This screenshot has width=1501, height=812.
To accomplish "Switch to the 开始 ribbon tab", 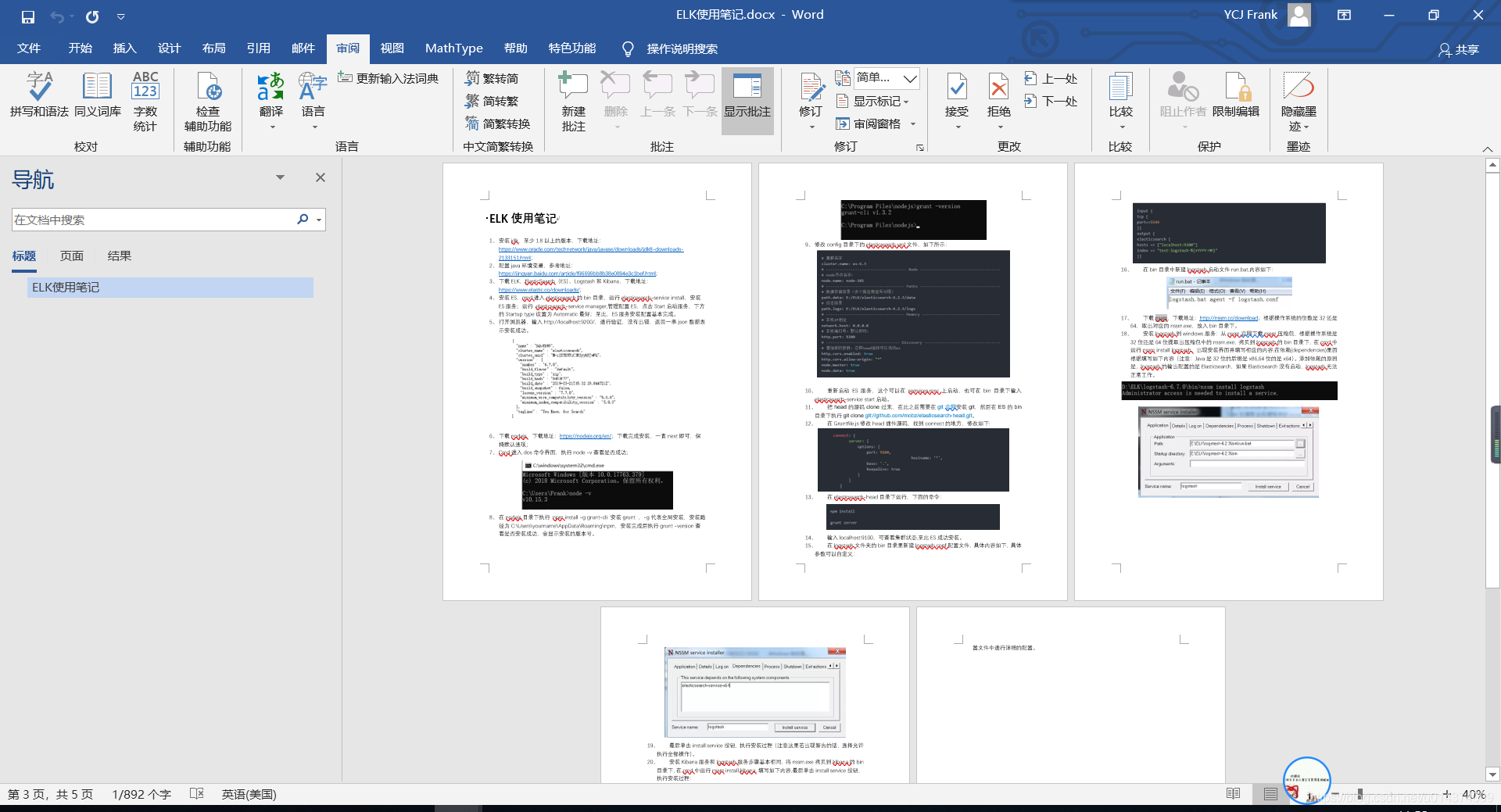I will tap(80, 48).
